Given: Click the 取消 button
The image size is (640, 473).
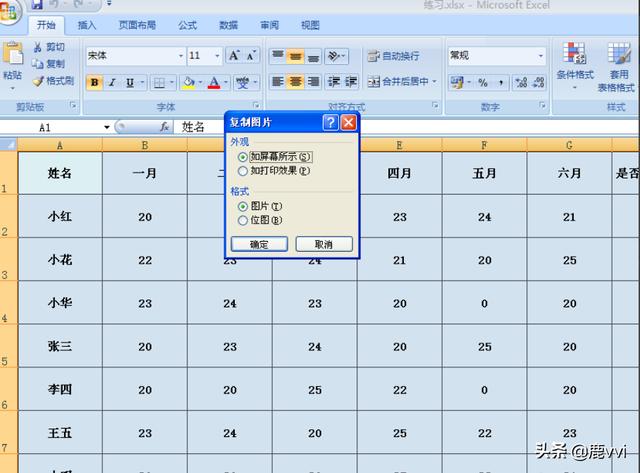Looking at the screenshot, I should 324,244.
